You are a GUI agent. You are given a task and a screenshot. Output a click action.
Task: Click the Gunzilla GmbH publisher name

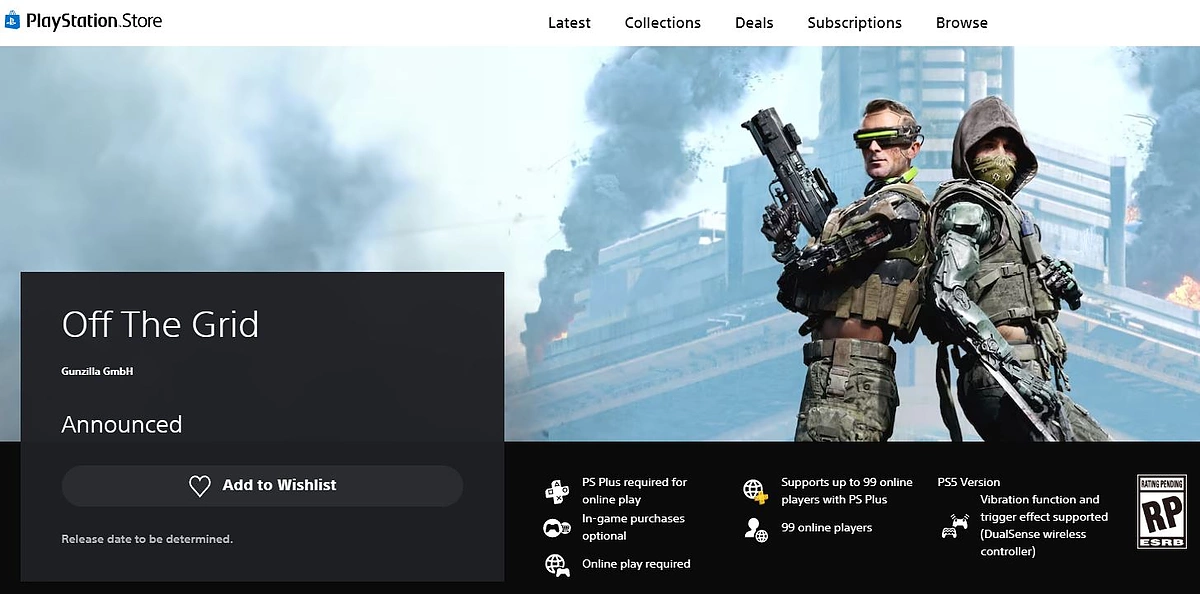point(97,371)
